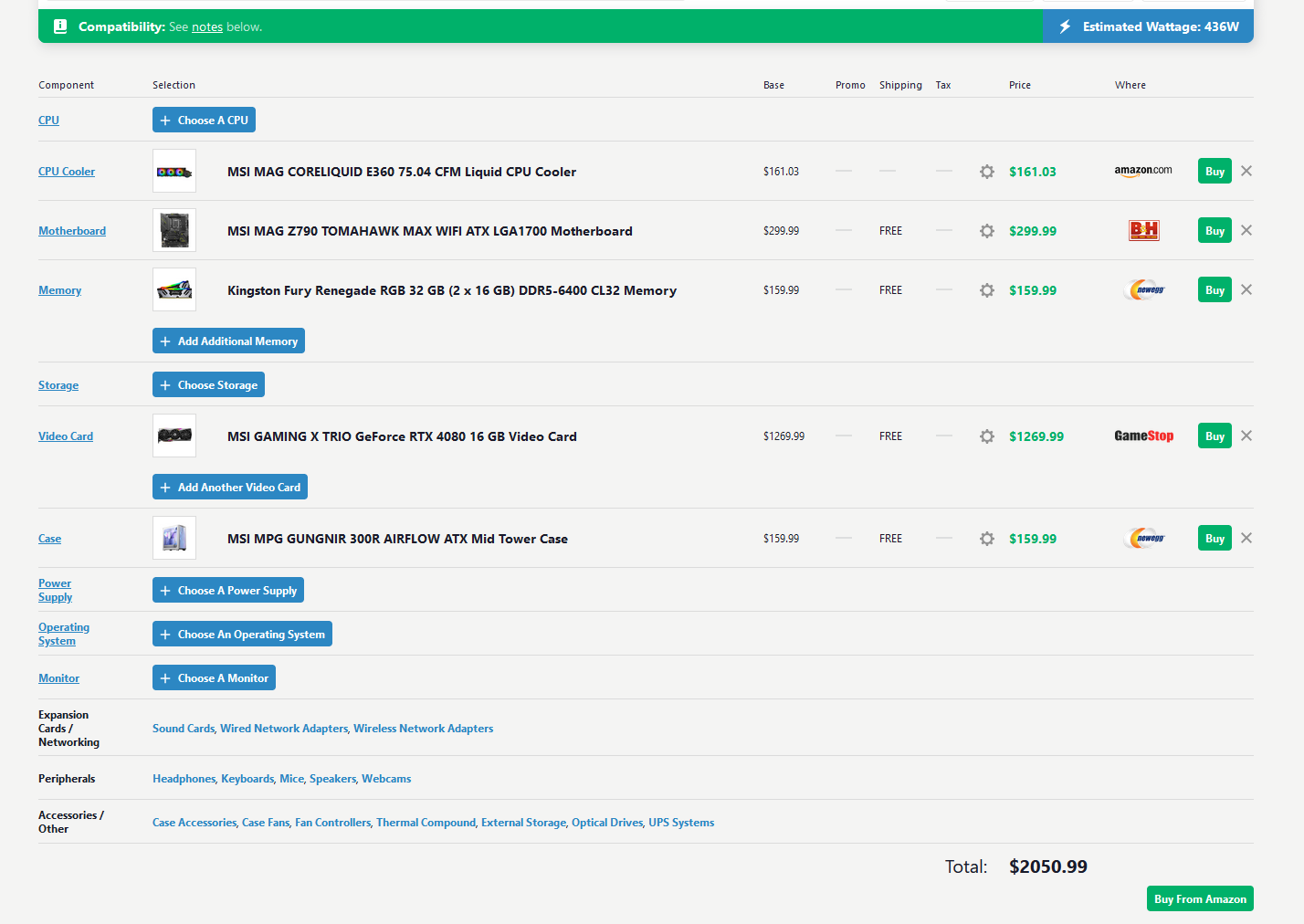Remove the Kingston Fury Renegade memory
The height and width of the screenshot is (924, 1304).
point(1246,290)
